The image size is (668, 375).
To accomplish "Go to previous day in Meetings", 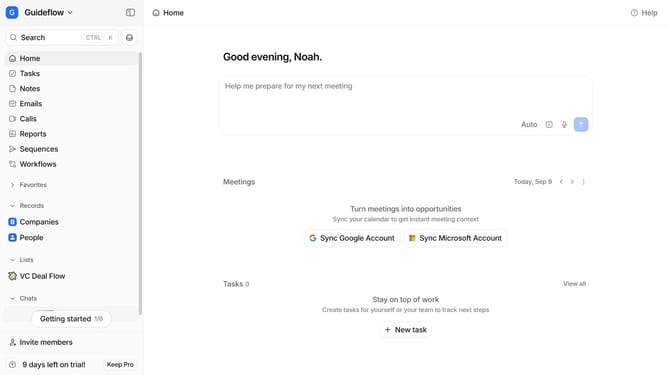I will [561, 182].
